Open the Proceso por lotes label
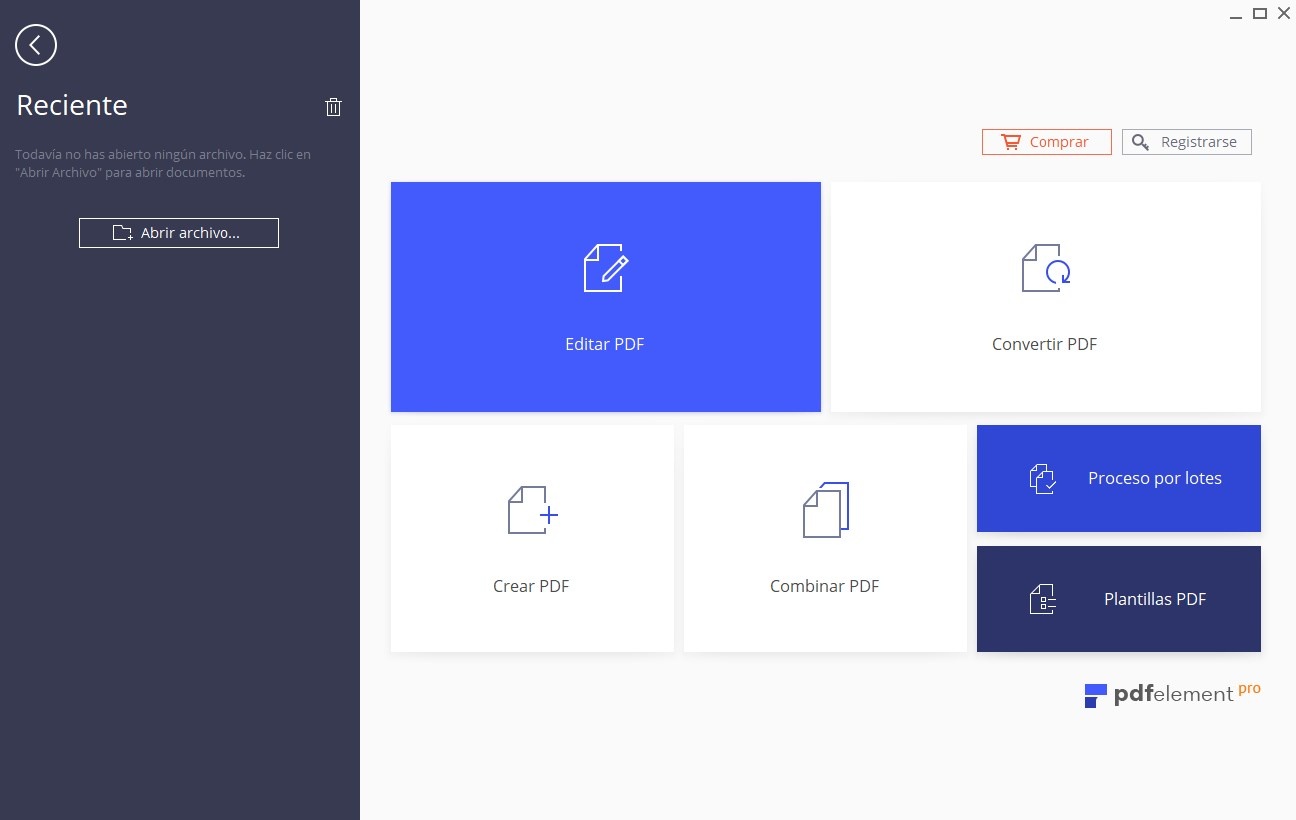The image size is (1296, 820). [x=1155, y=478]
